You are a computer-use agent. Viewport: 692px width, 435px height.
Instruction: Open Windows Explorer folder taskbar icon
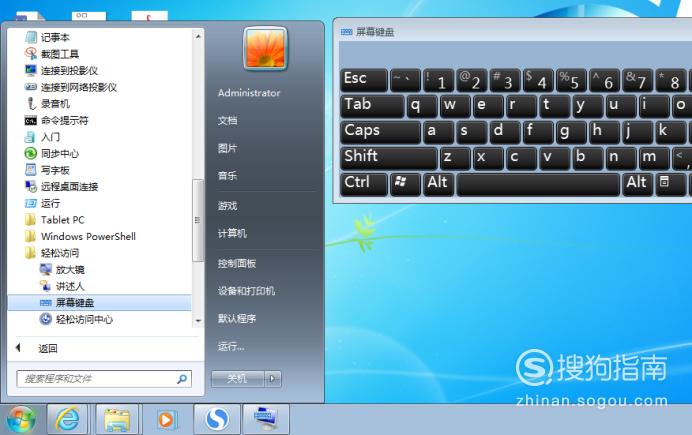[117, 419]
